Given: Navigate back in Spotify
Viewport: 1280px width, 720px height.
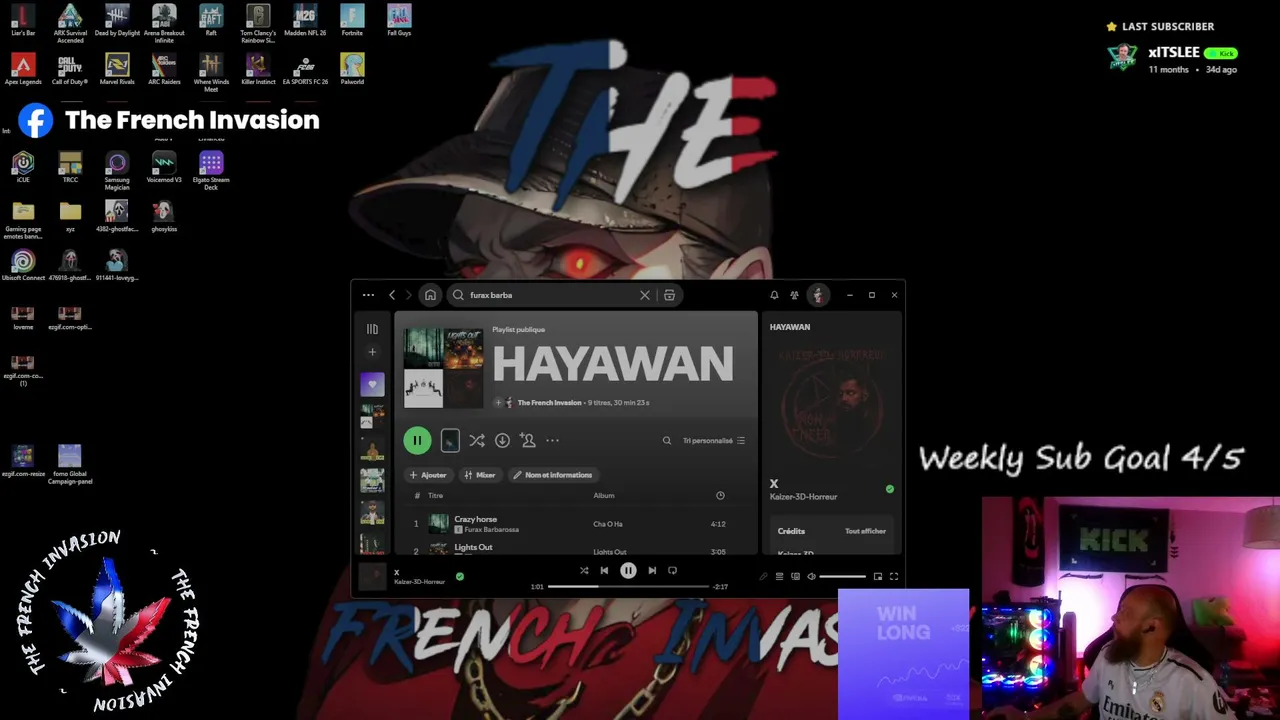Looking at the screenshot, I should click(392, 295).
